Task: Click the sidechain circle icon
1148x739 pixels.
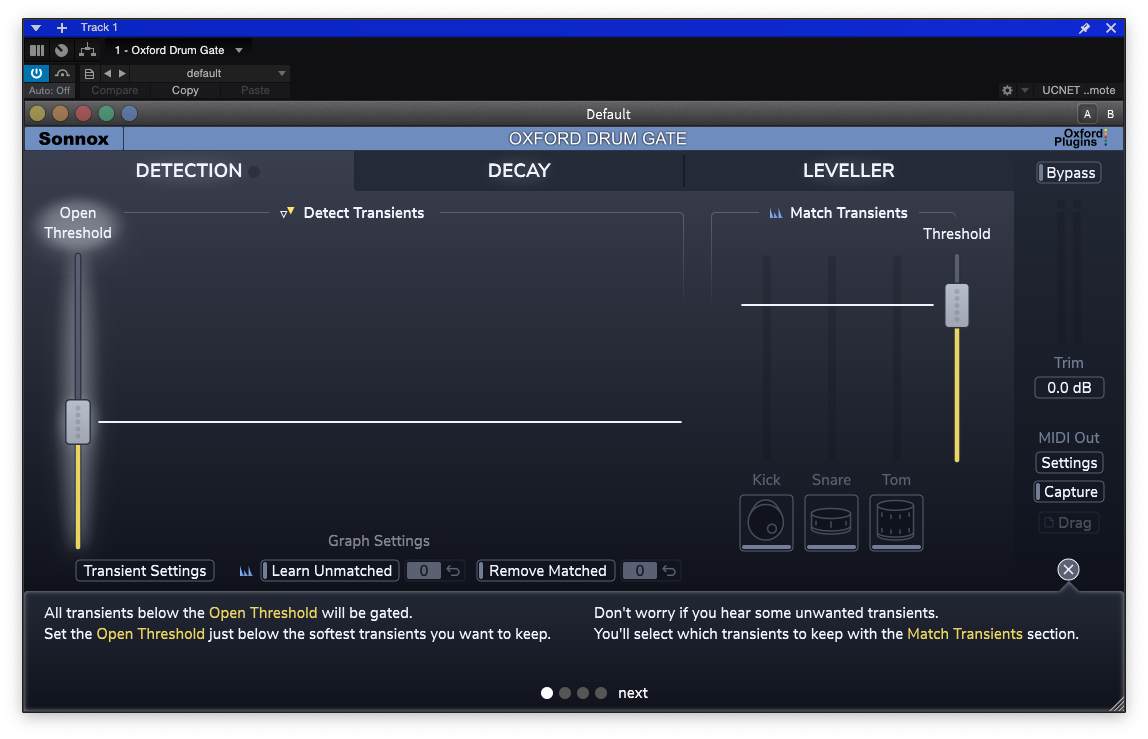Action: (62, 50)
